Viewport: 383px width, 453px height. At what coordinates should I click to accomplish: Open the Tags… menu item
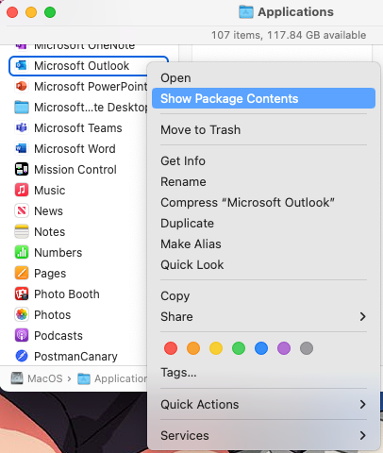[263, 372]
